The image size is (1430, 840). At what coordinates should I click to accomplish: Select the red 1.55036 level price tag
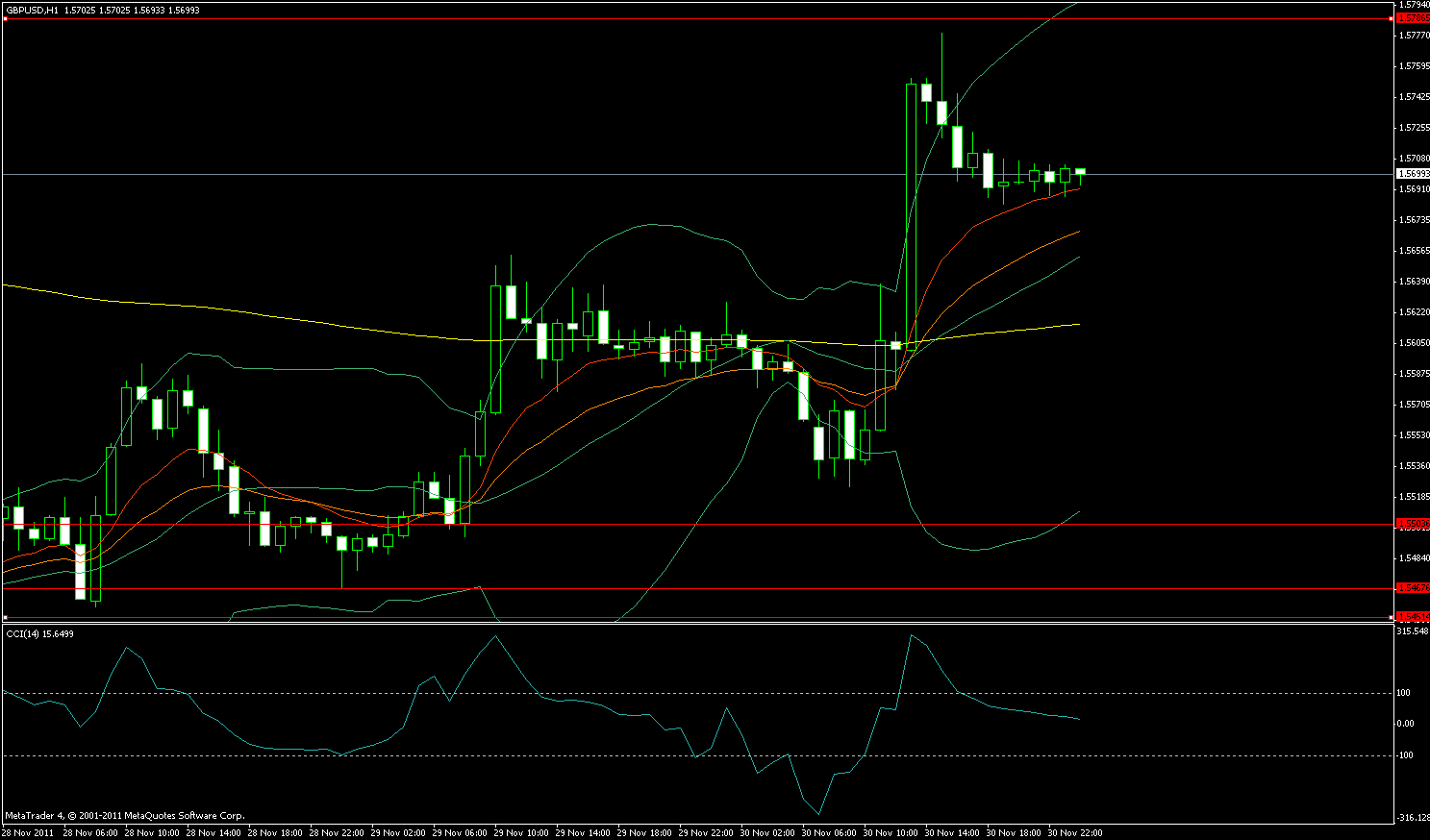(x=1413, y=524)
